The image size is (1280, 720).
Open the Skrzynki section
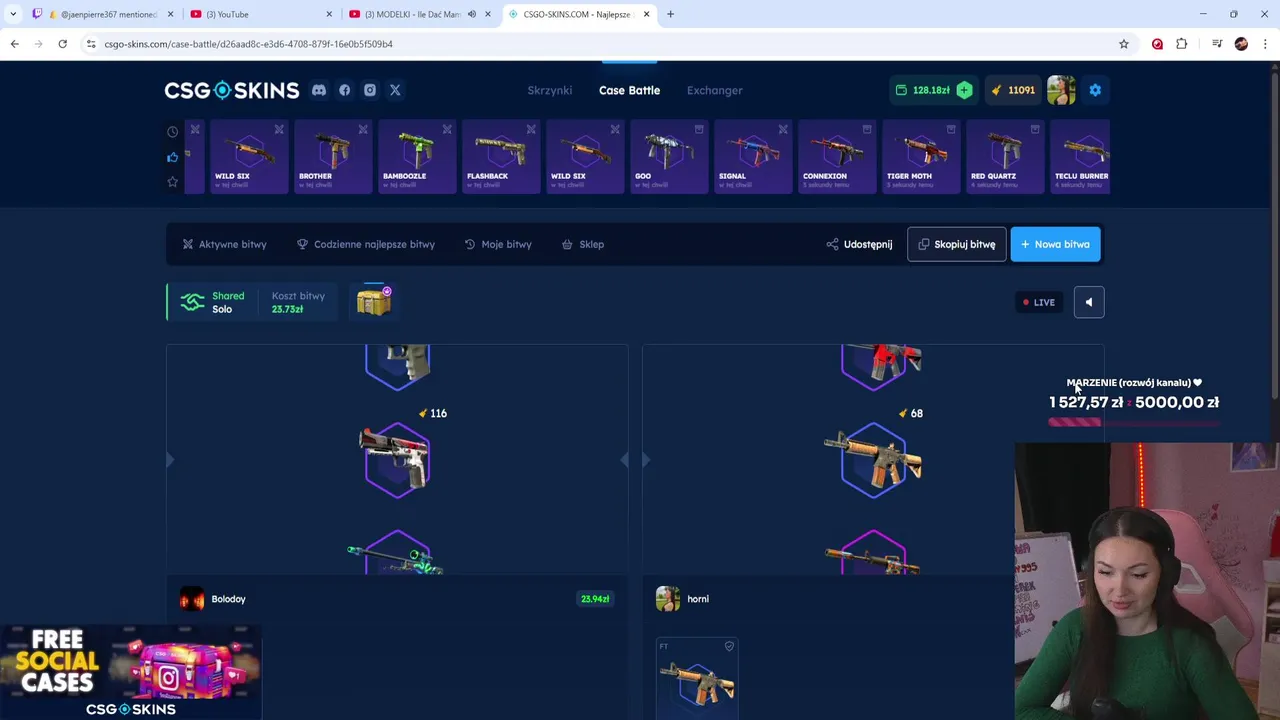pyautogui.click(x=550, y=90)
